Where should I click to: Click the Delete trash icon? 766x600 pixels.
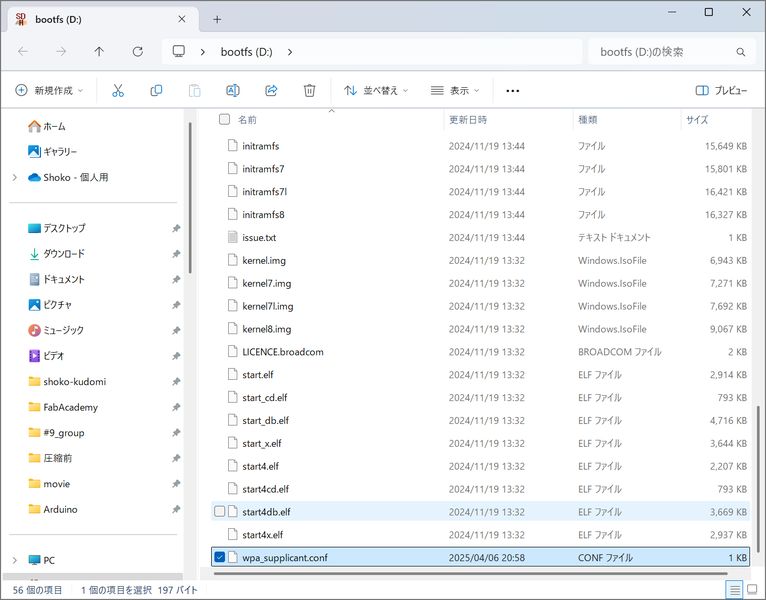coord(309,90)
